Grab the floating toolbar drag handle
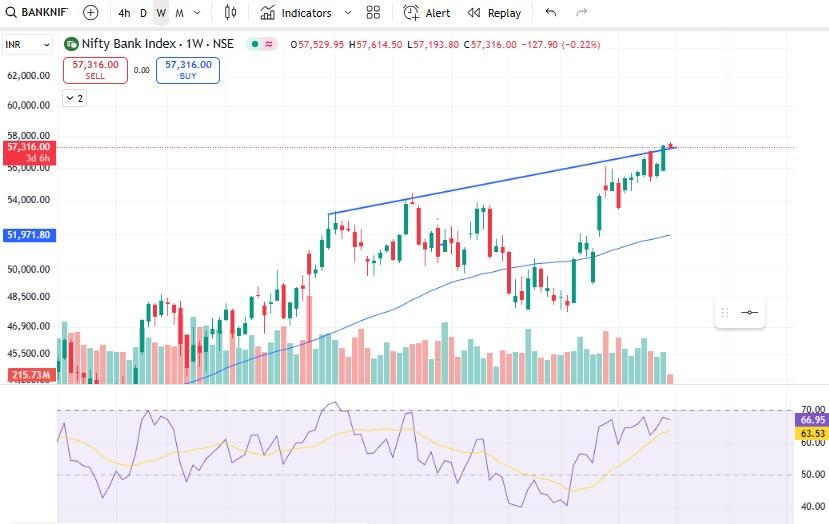The width and height of the screenshot is (829, 524). click(x=725, y=312)
